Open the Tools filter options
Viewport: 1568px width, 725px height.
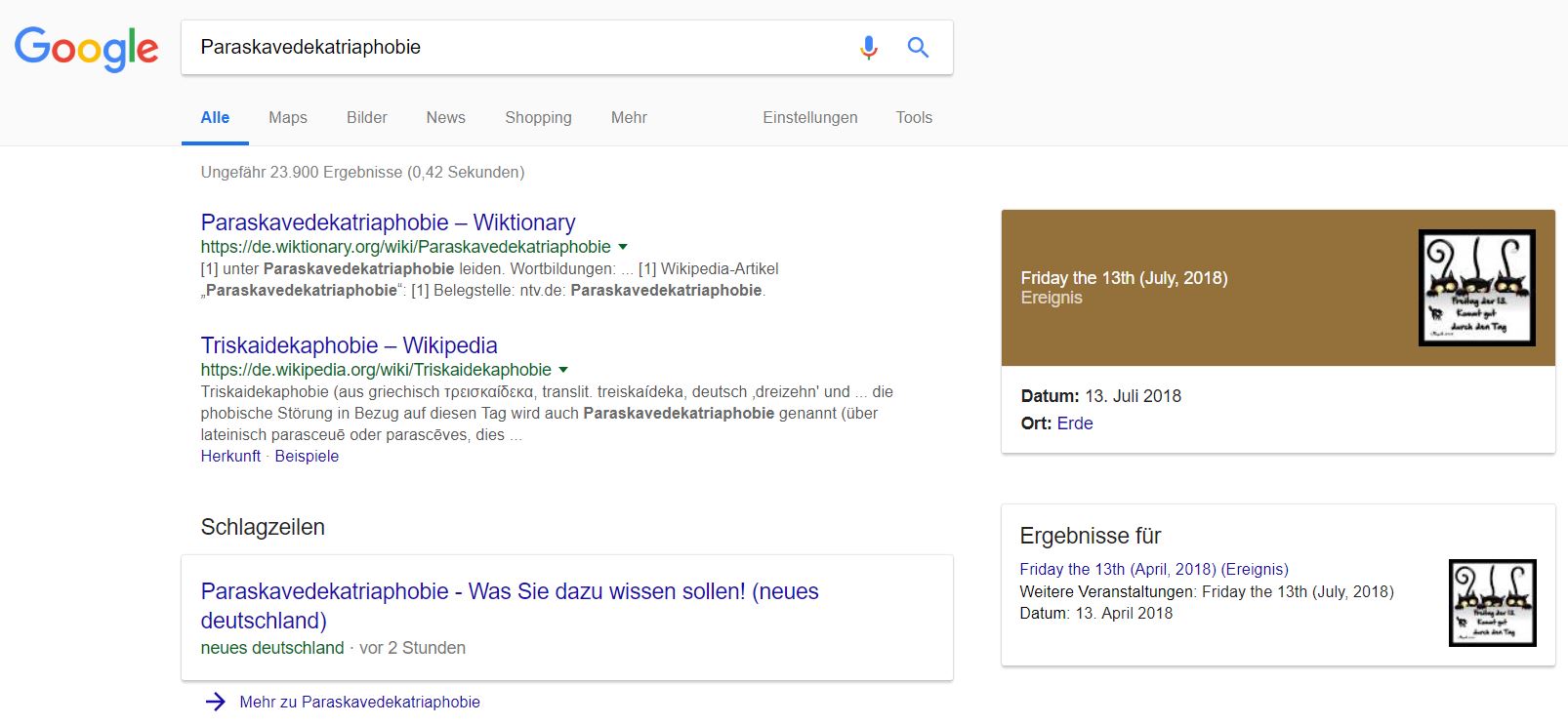(x=914, y=117)
